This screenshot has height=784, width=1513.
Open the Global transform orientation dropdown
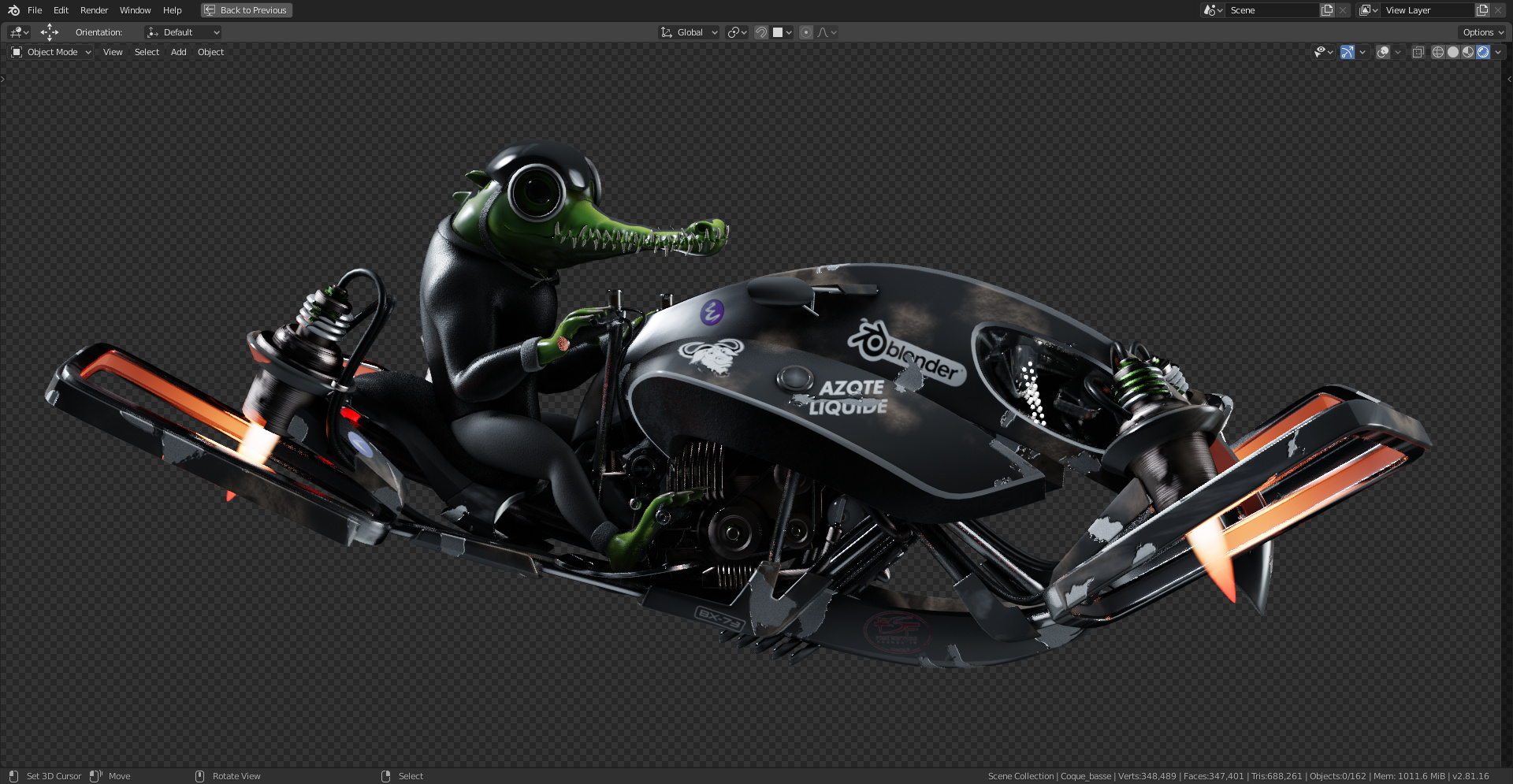pyautogui.click(x=689, y=32)
